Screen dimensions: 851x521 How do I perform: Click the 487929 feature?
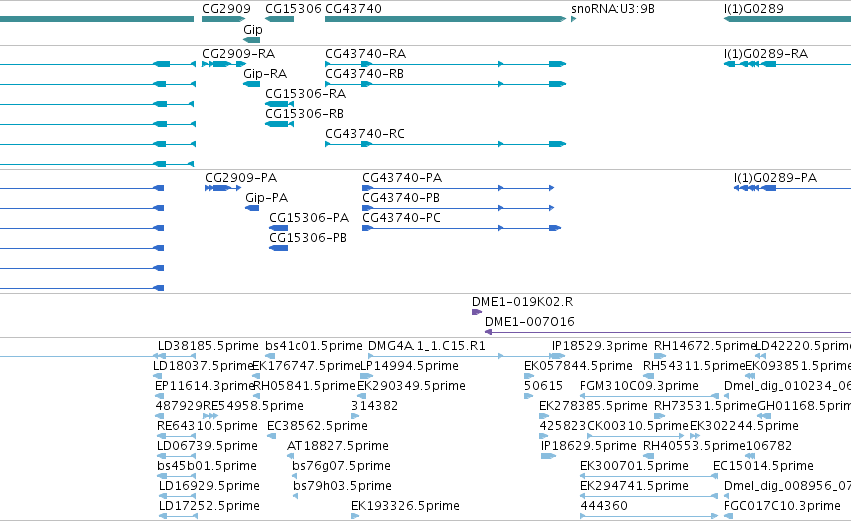(x=179, y=406)
